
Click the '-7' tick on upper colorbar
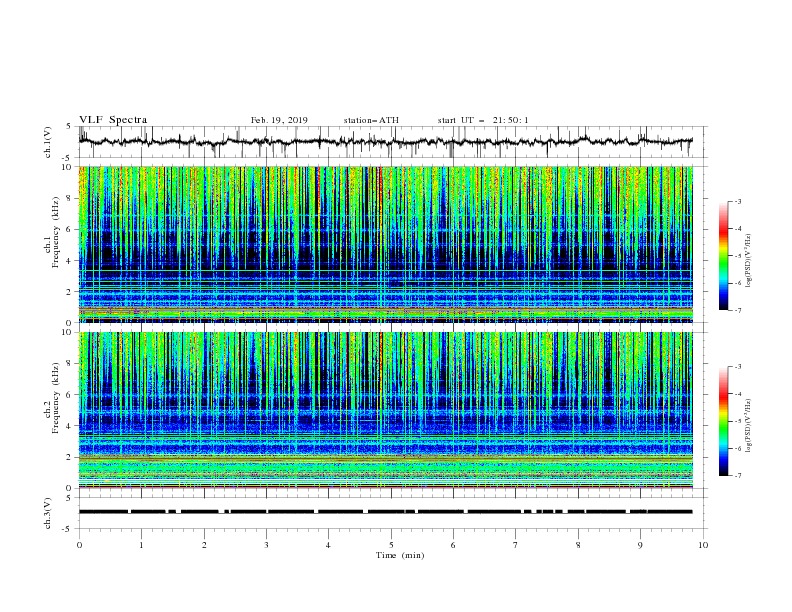tap(737, 310)
